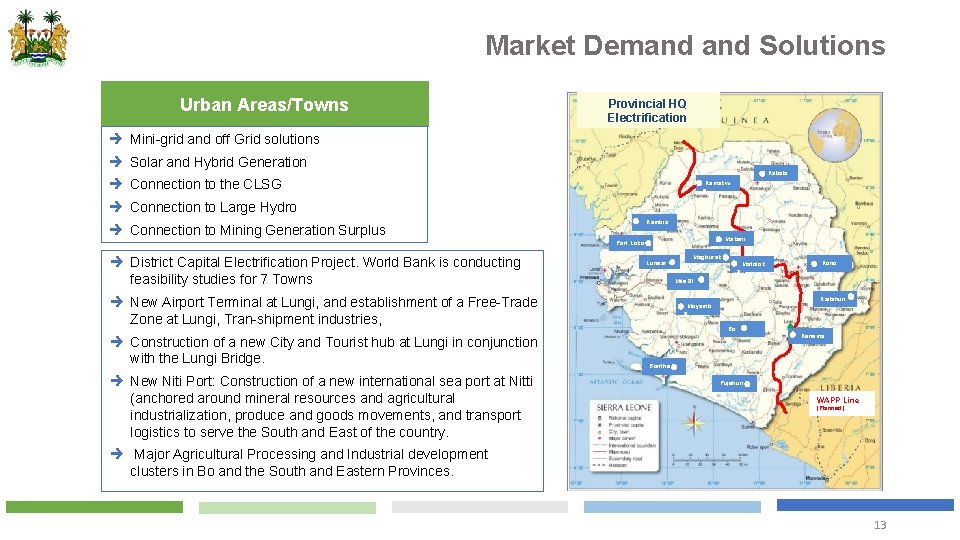Click the text Connection to the CLSG

click(205, 184)
